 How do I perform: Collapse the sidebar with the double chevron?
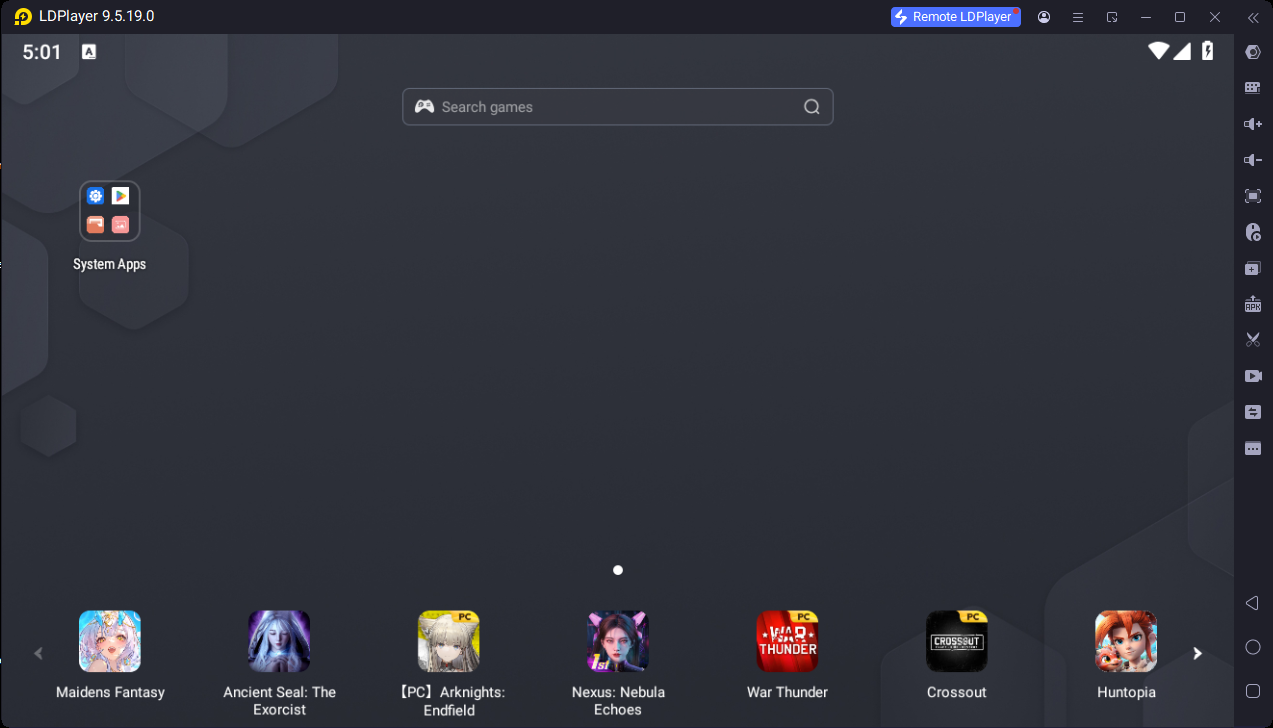(1252, 17)
